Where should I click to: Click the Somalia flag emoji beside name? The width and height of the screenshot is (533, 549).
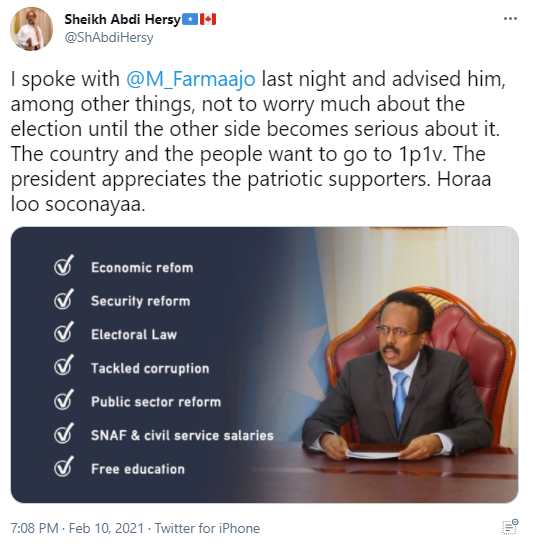(190, 19)
